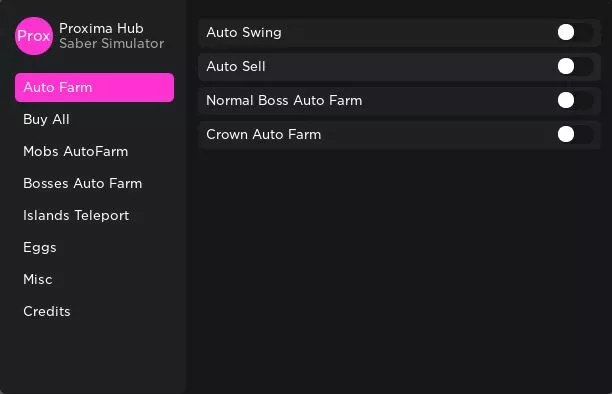612x394 pixels.
Task: Click the Normal Boss Auto Farm label
Action: point(284,100)
